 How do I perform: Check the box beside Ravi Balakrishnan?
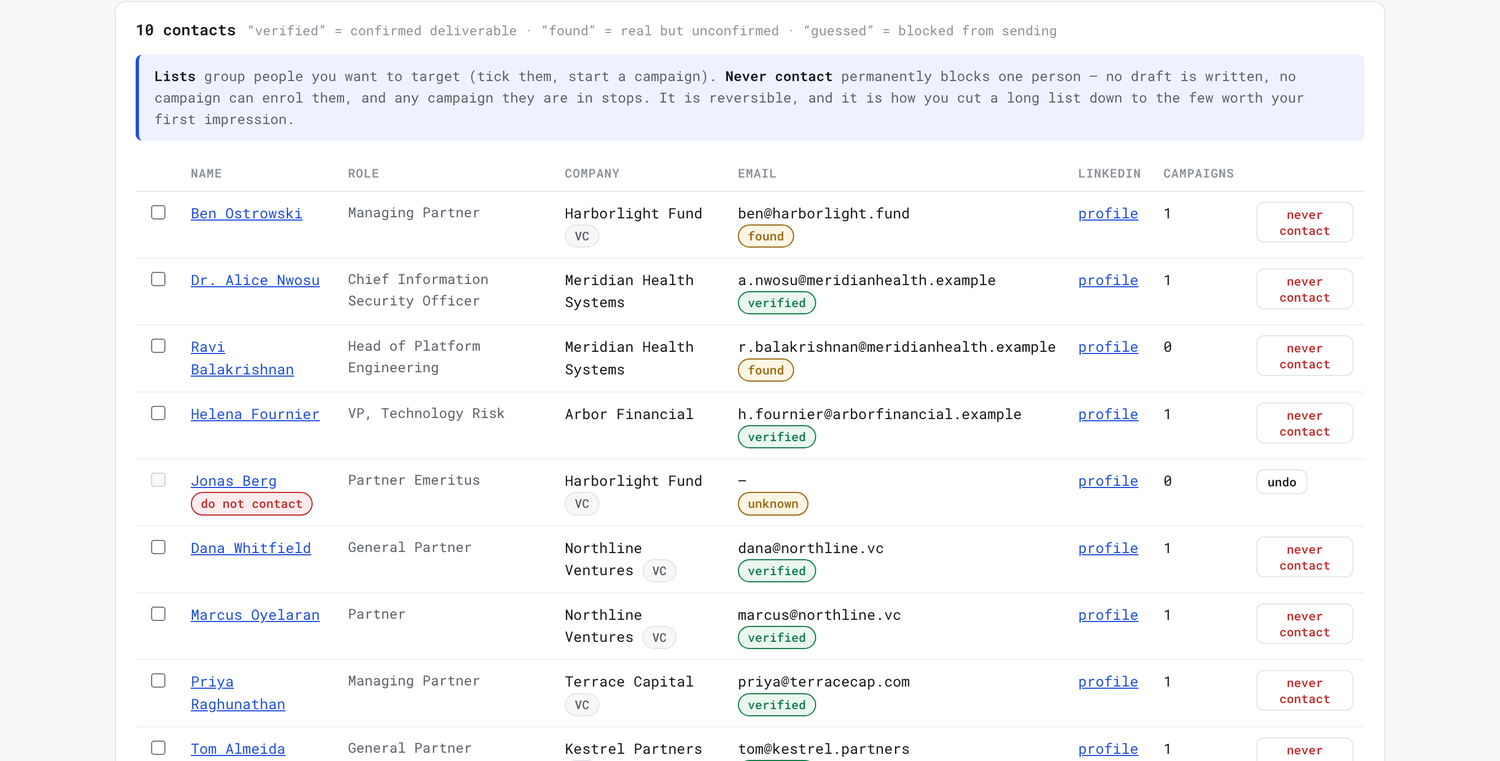pyautogui.click(x=158, y=346)
